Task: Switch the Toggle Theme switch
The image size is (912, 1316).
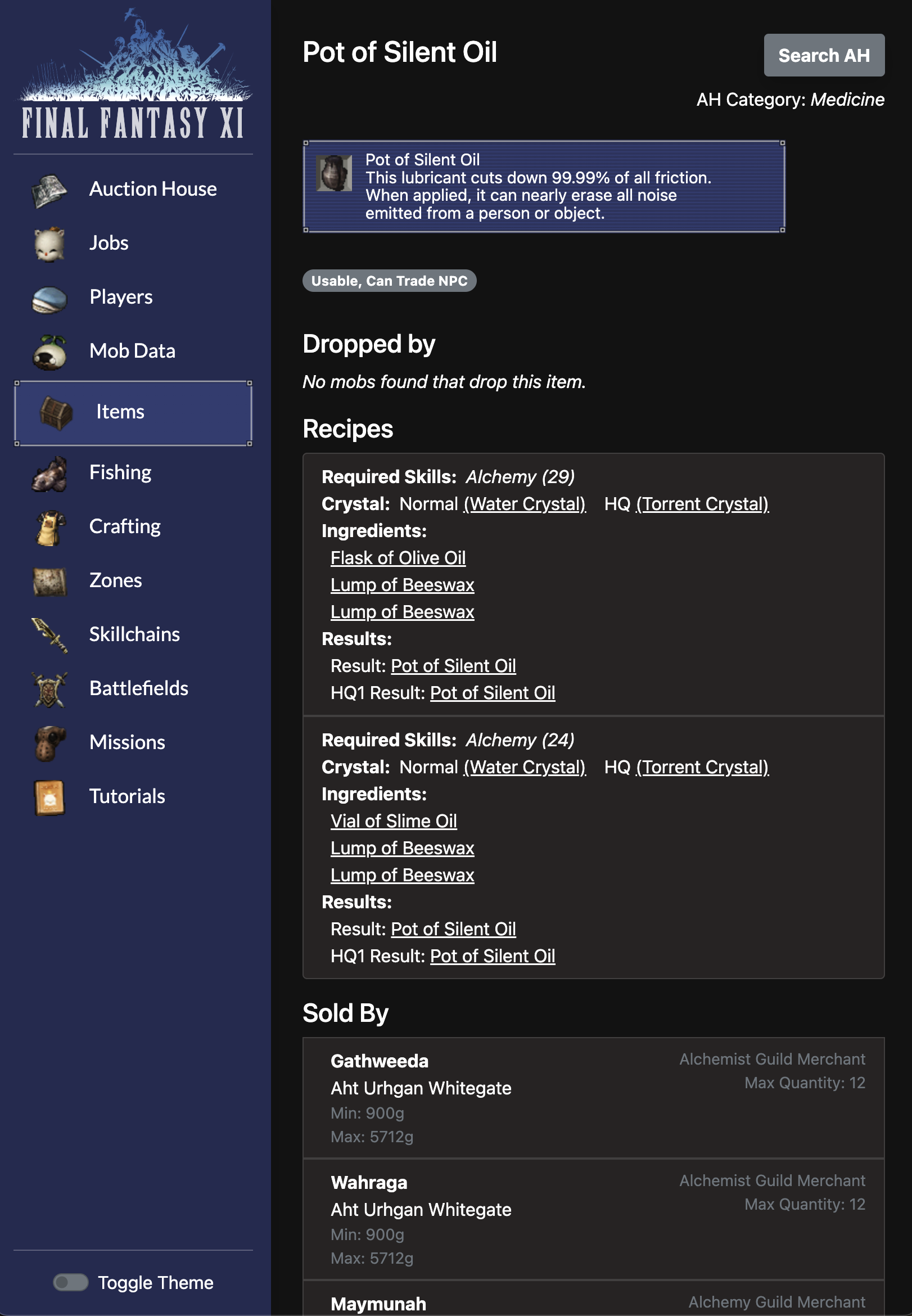Action: (70, 1282)
